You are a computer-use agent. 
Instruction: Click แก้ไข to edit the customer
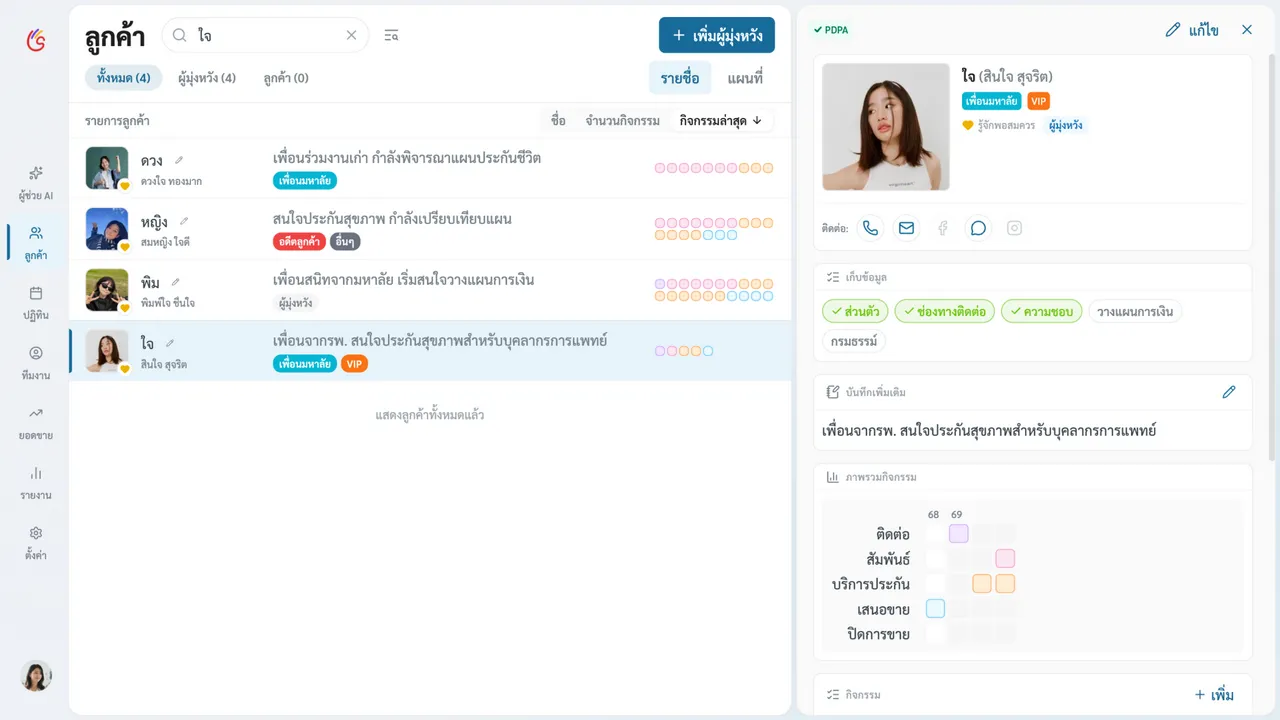[x=1192, y=30]
